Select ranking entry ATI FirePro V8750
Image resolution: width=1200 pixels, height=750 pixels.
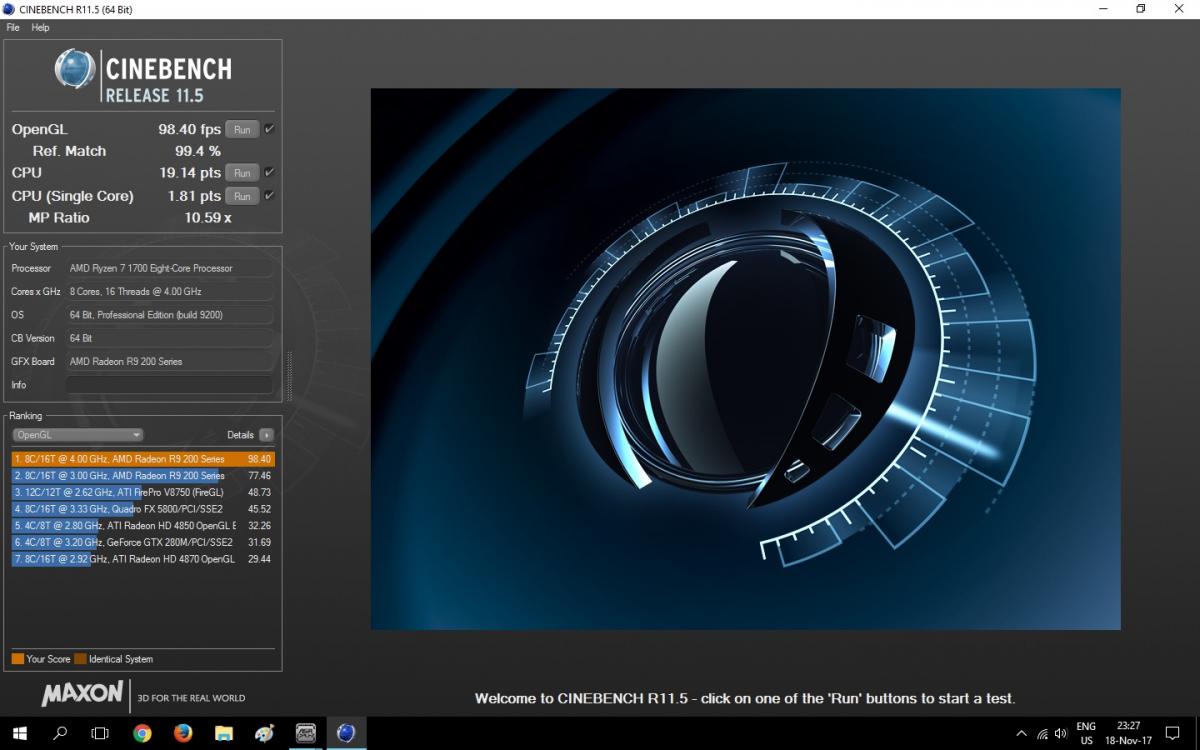(142, 493)
